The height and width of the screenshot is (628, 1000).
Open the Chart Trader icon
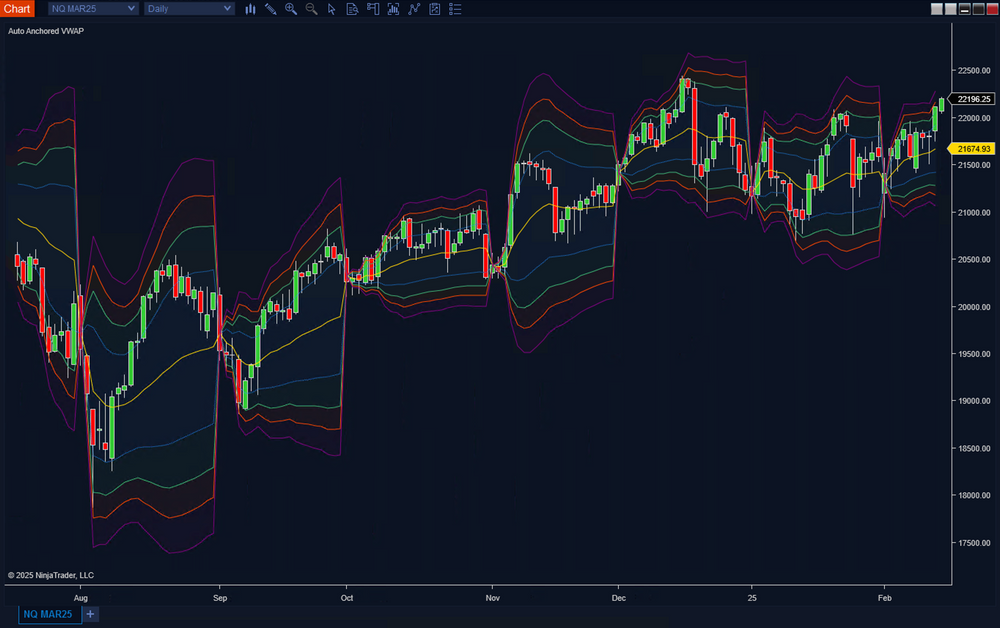tap(372, 9)
